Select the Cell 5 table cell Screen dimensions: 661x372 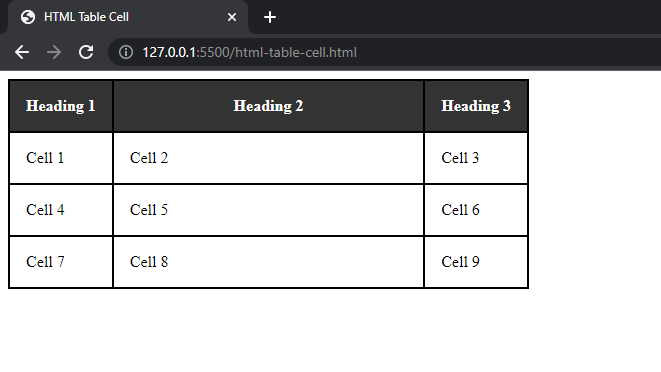coord(269,210)
